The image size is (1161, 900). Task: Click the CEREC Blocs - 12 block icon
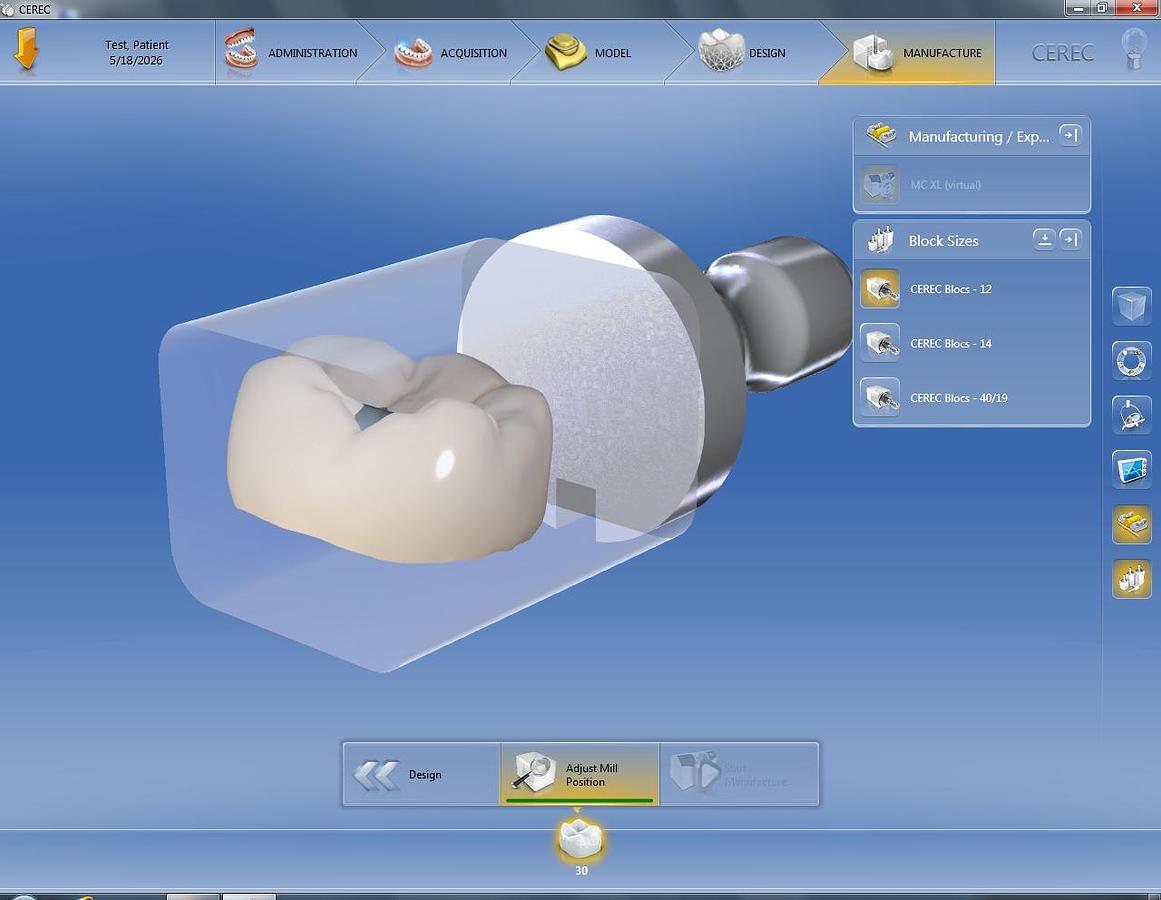click(880, 289)
